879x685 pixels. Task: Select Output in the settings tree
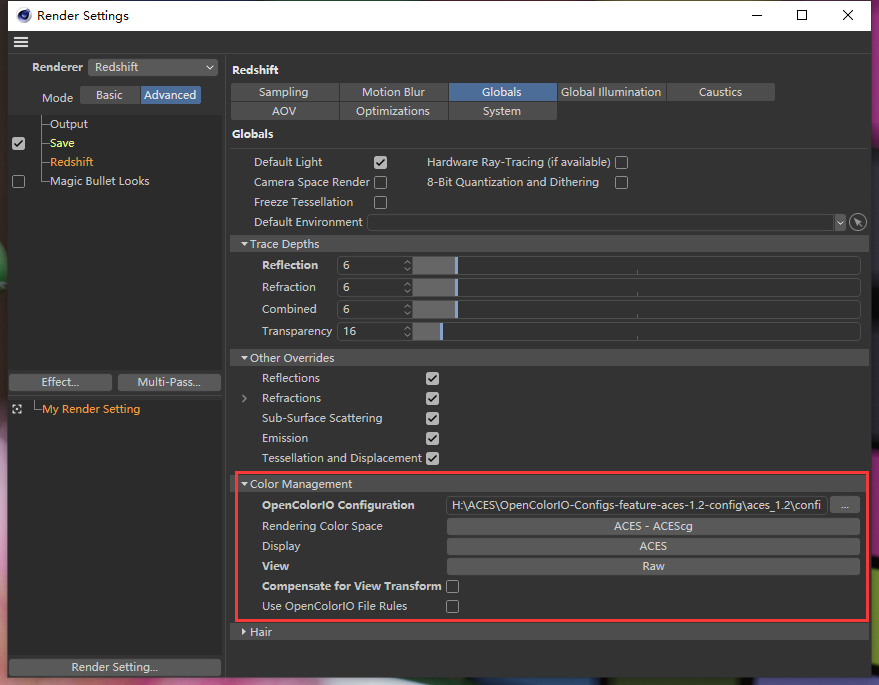[x=68, y=124]
